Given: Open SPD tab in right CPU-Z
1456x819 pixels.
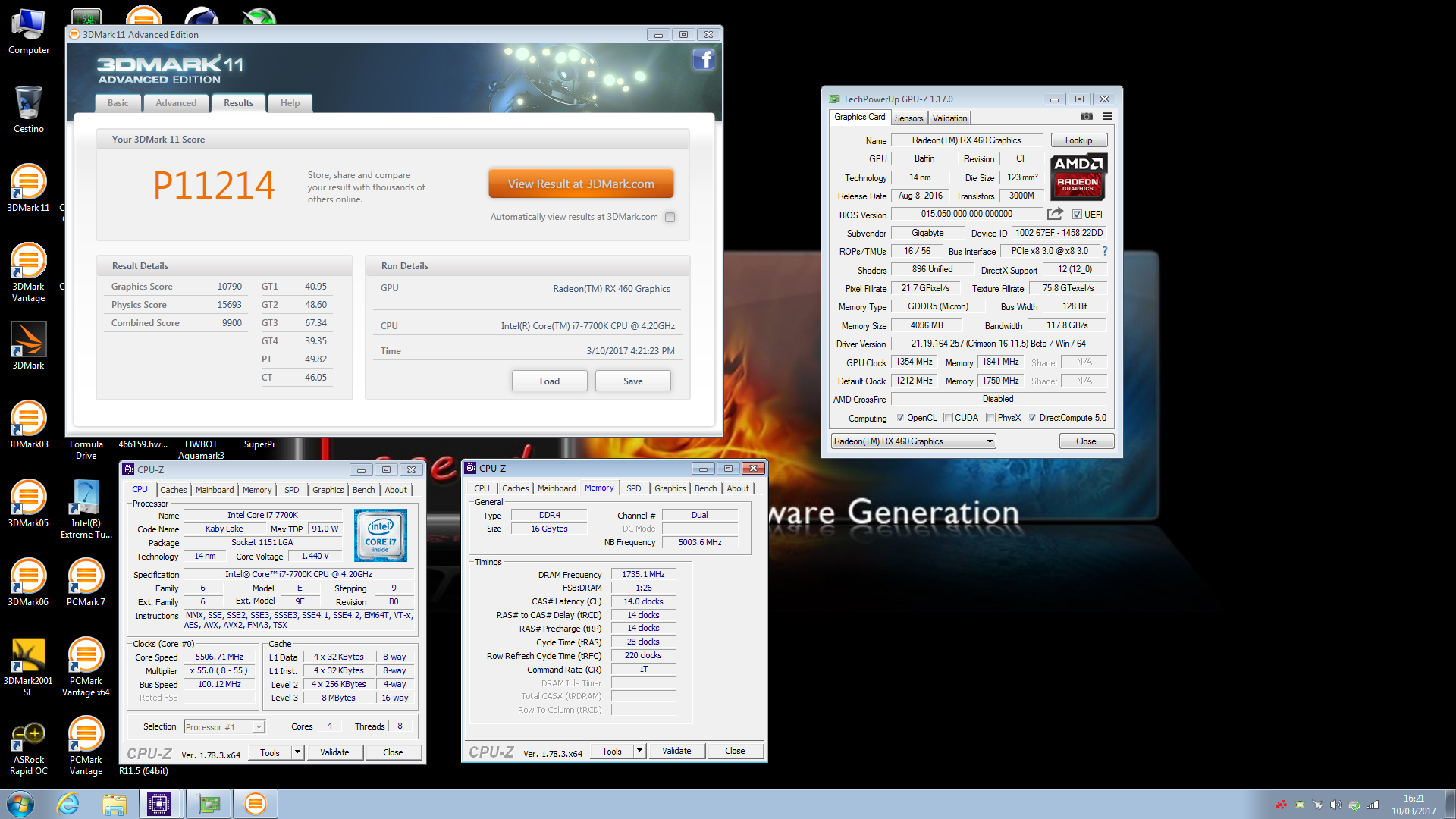Looking at the screenshot, I should [634, 488].
